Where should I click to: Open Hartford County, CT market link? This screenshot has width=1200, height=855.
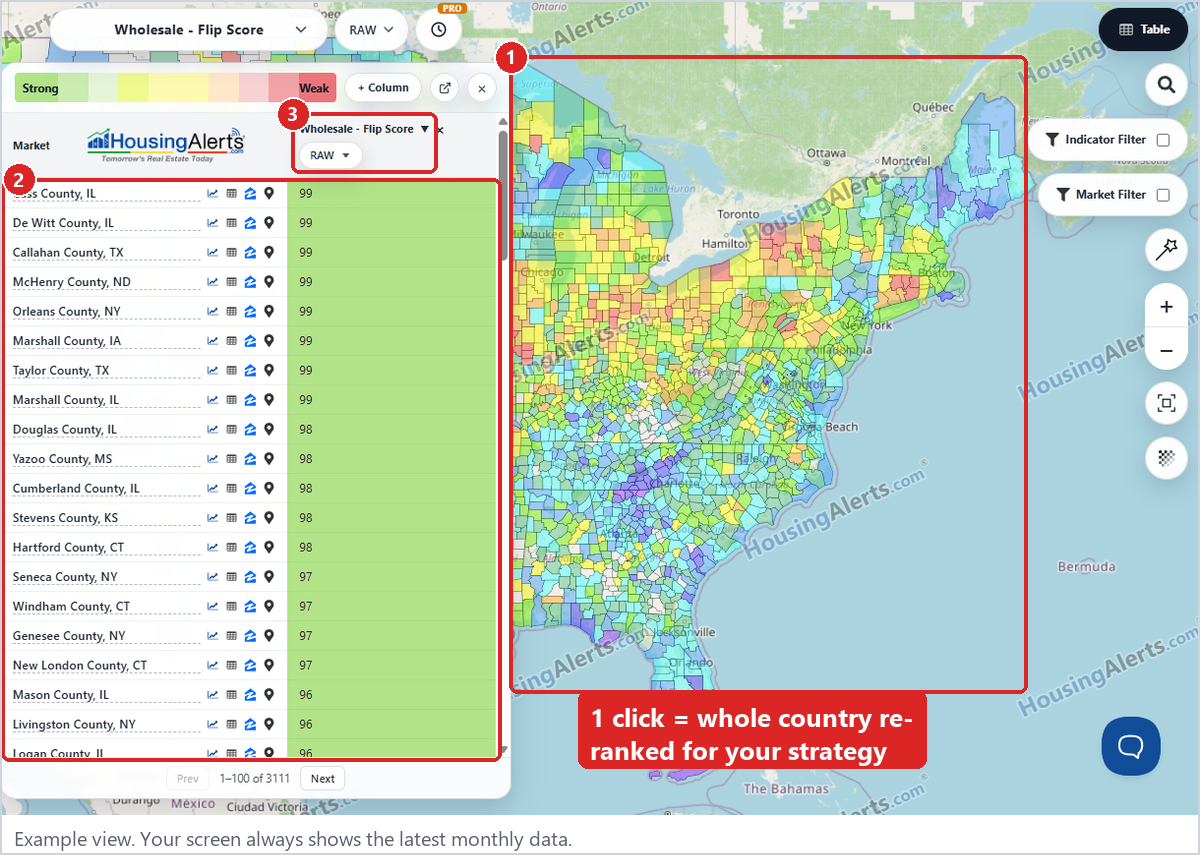(x=69, y=547)
